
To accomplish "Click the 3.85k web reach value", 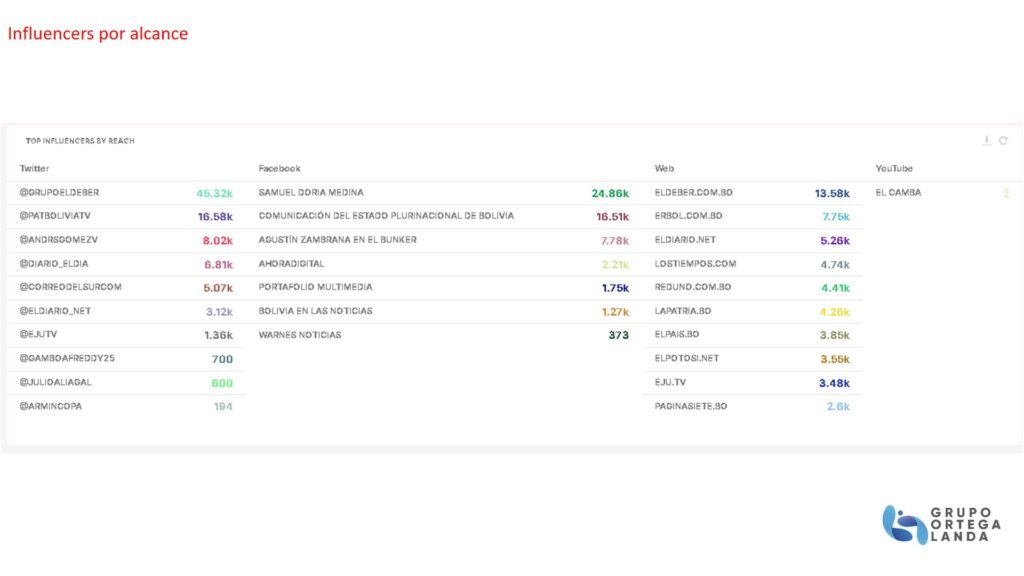I will point(835,335).
